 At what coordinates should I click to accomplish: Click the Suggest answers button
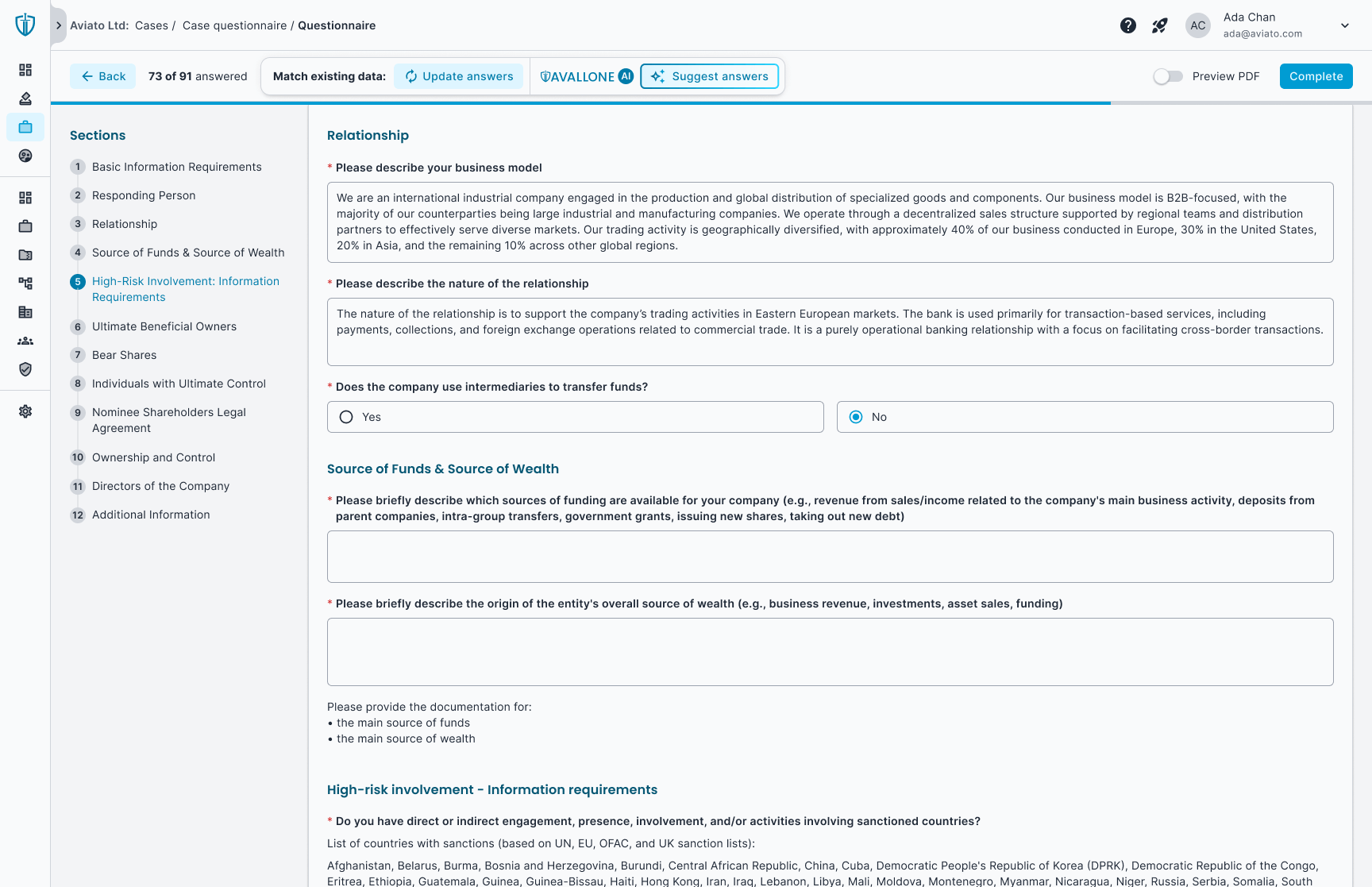coord(709,76)
